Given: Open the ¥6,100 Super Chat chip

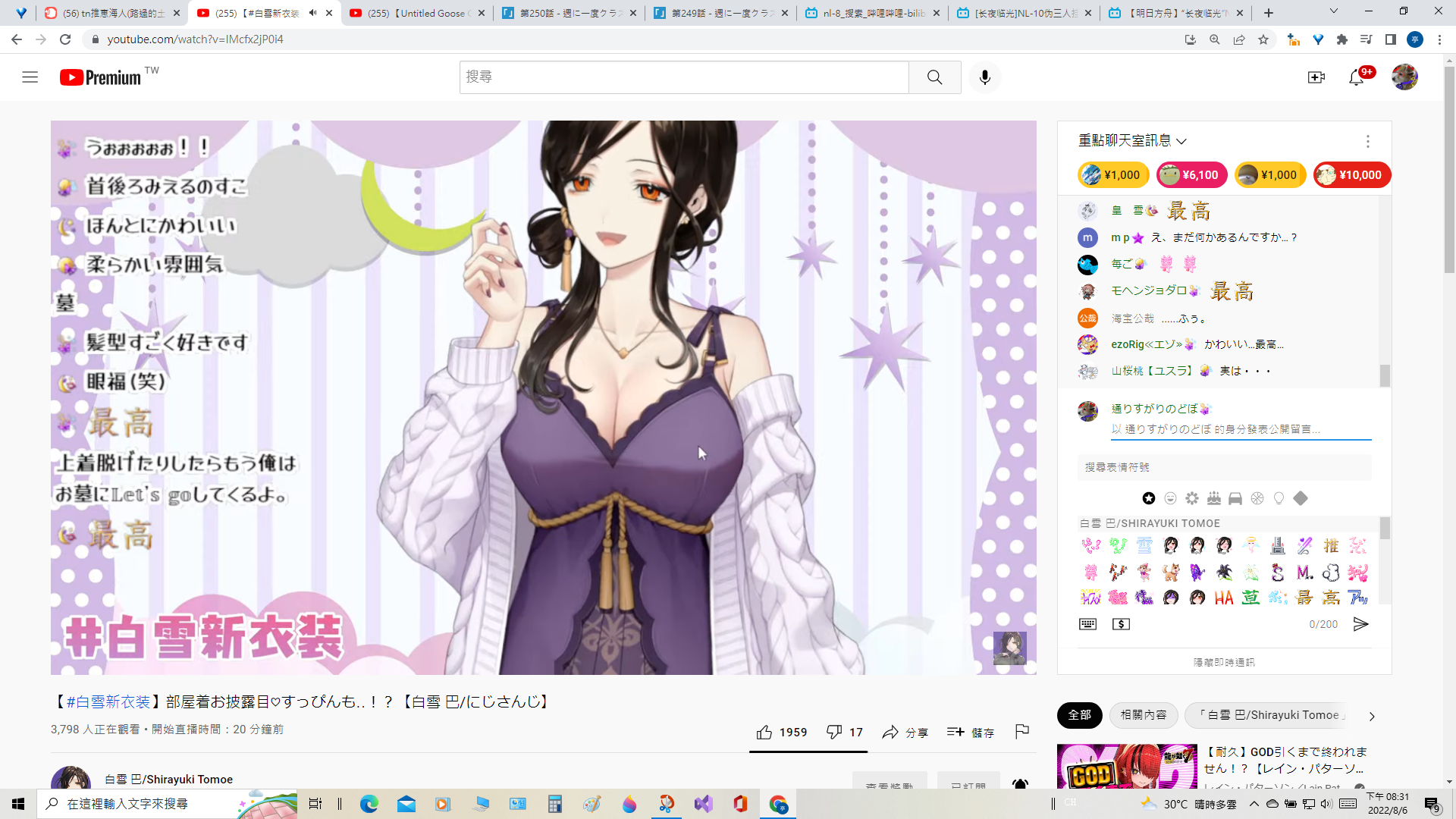Looking at the screenshot, I should (1191, 175).
